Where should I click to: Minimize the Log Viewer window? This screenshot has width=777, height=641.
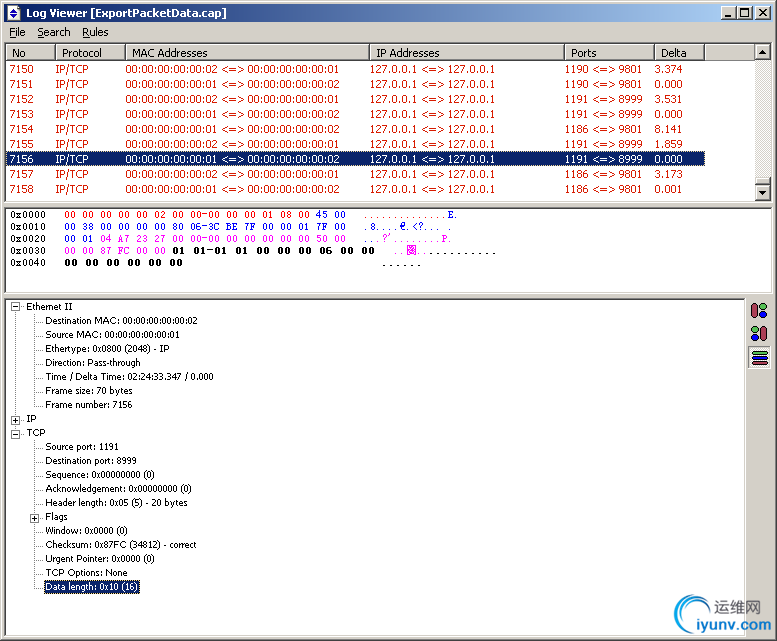(x=727, y=13)
